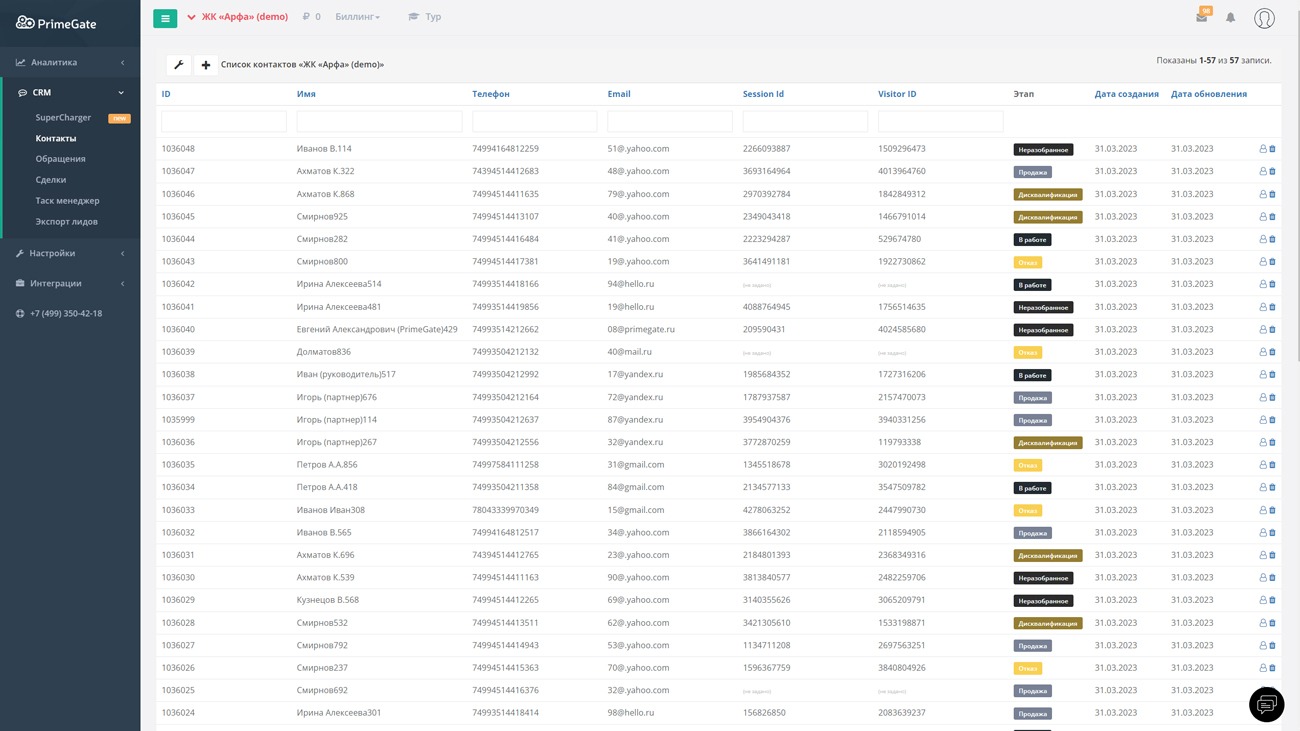The height and width of the screenshot is (731, 1300).
Task: Open the profile icon for contact 1036045
Action: pos(1262,217)
